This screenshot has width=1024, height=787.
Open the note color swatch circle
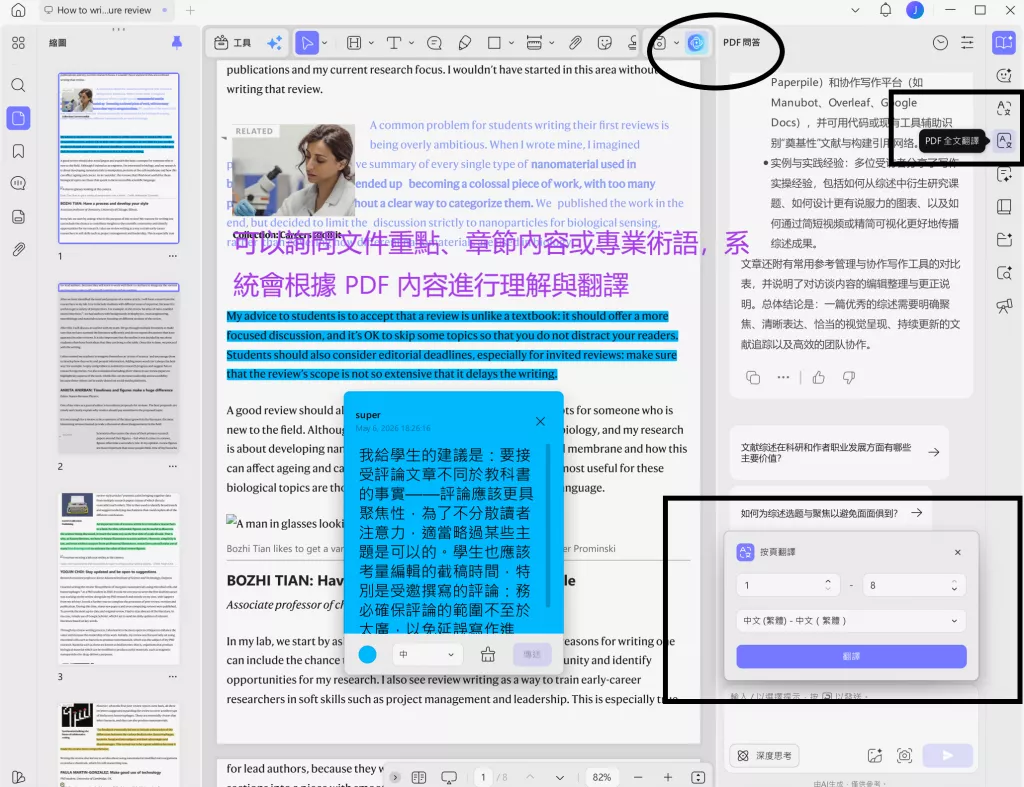368,654
